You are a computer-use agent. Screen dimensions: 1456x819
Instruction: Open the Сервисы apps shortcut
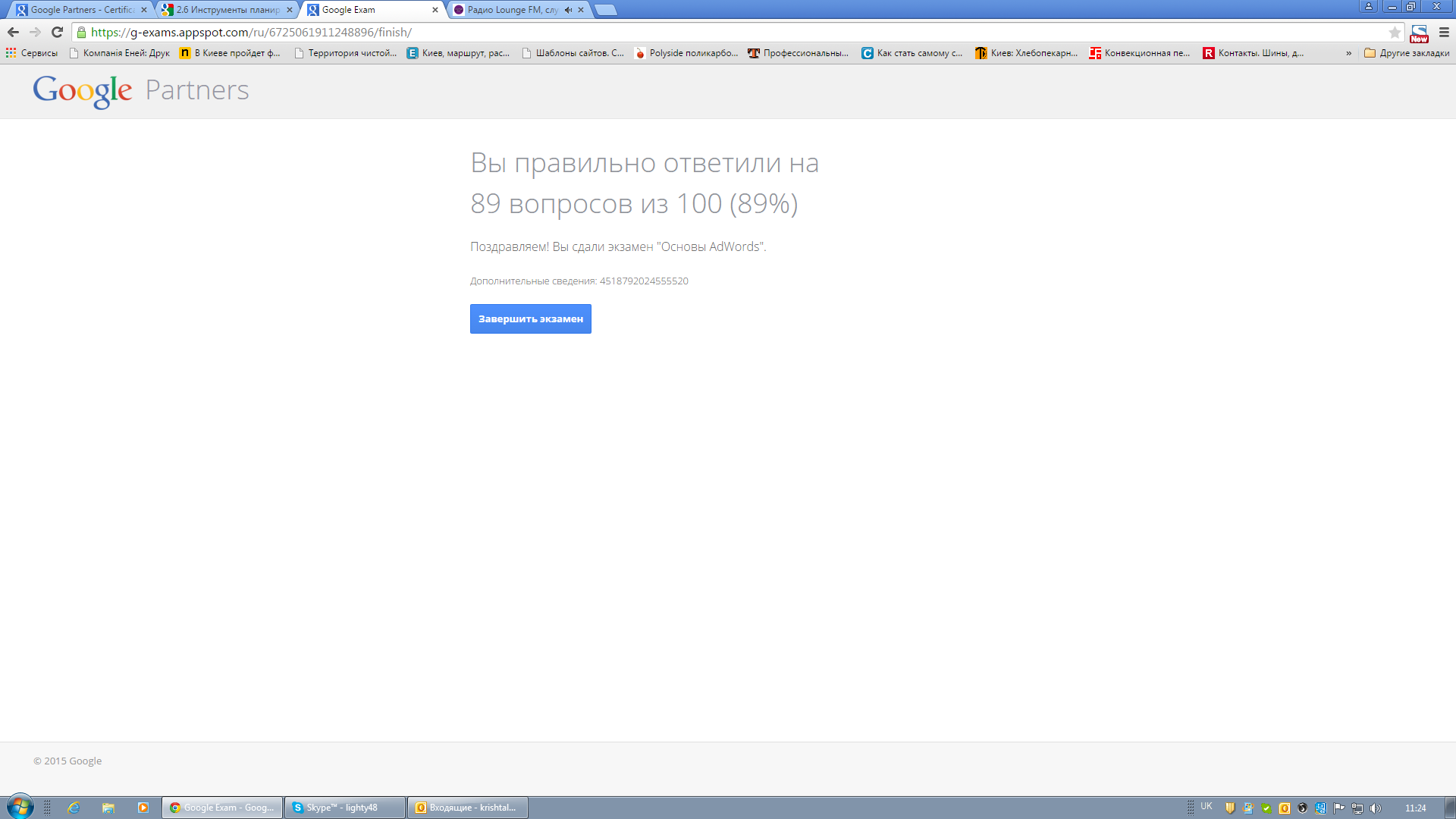point(32,53)
